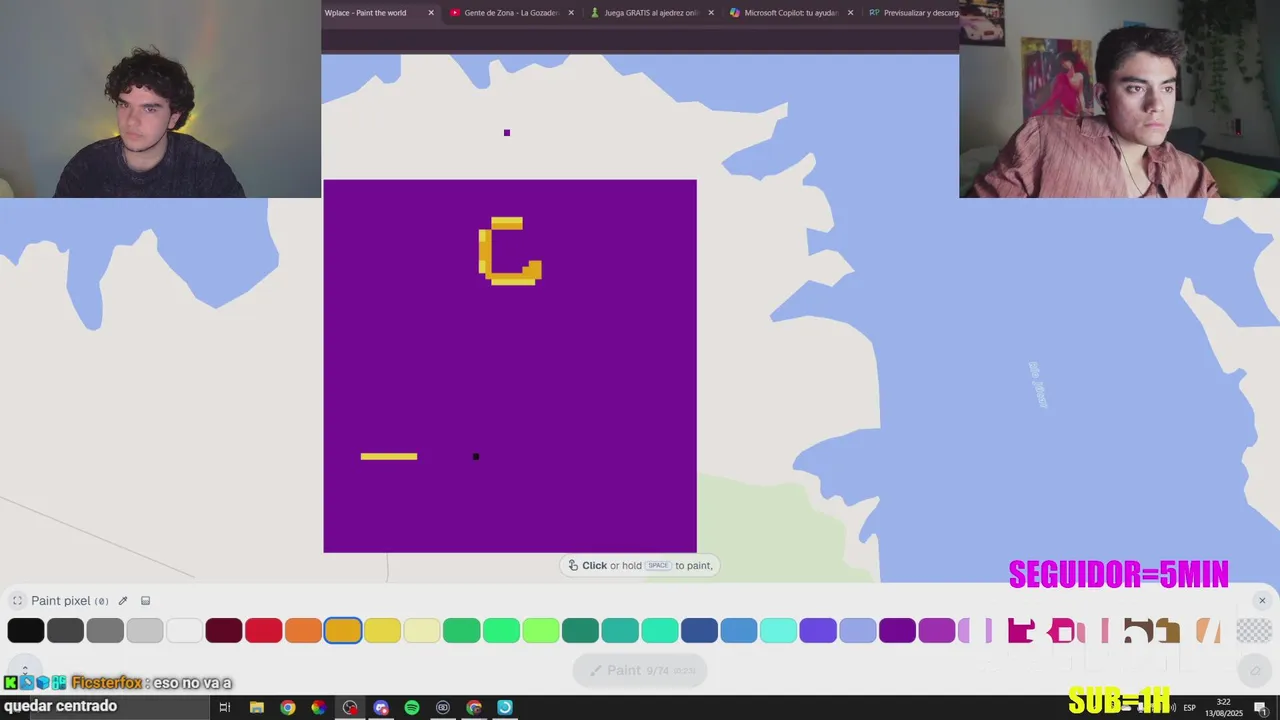Click the eraser button right of Paint

click(1255, 670)
